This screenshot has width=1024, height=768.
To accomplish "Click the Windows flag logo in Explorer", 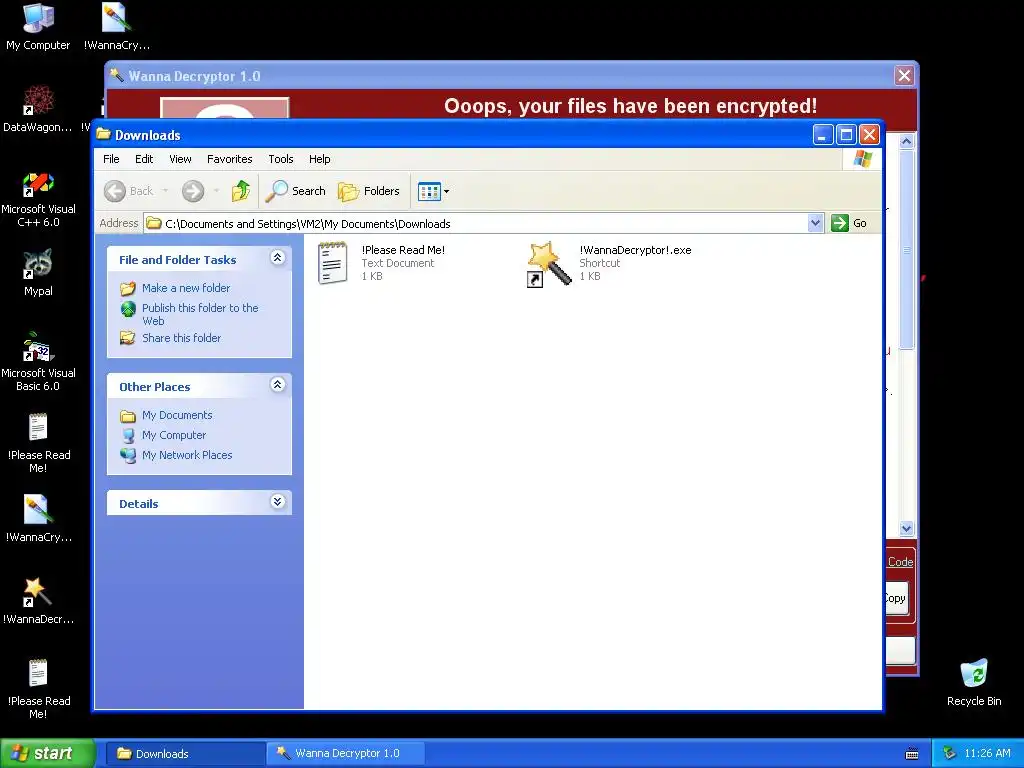I will (x=862, y=159).
